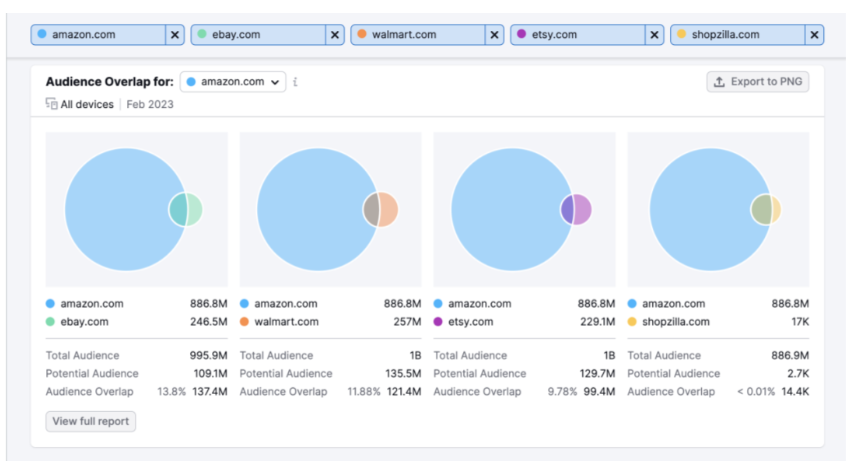Click the shopzilla.com domain chip field

738,35
